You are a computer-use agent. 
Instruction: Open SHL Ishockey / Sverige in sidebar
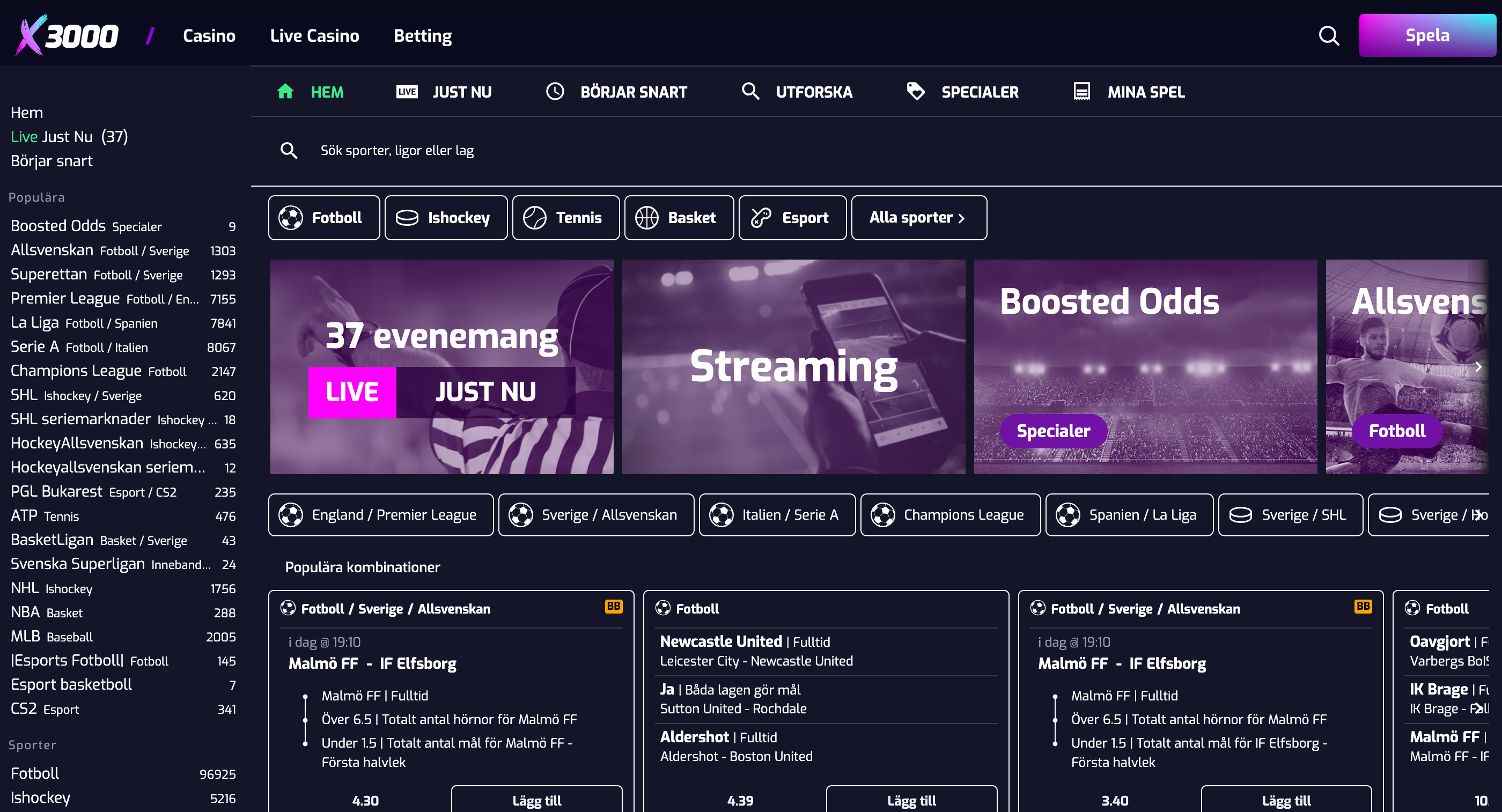click(123, 395)
